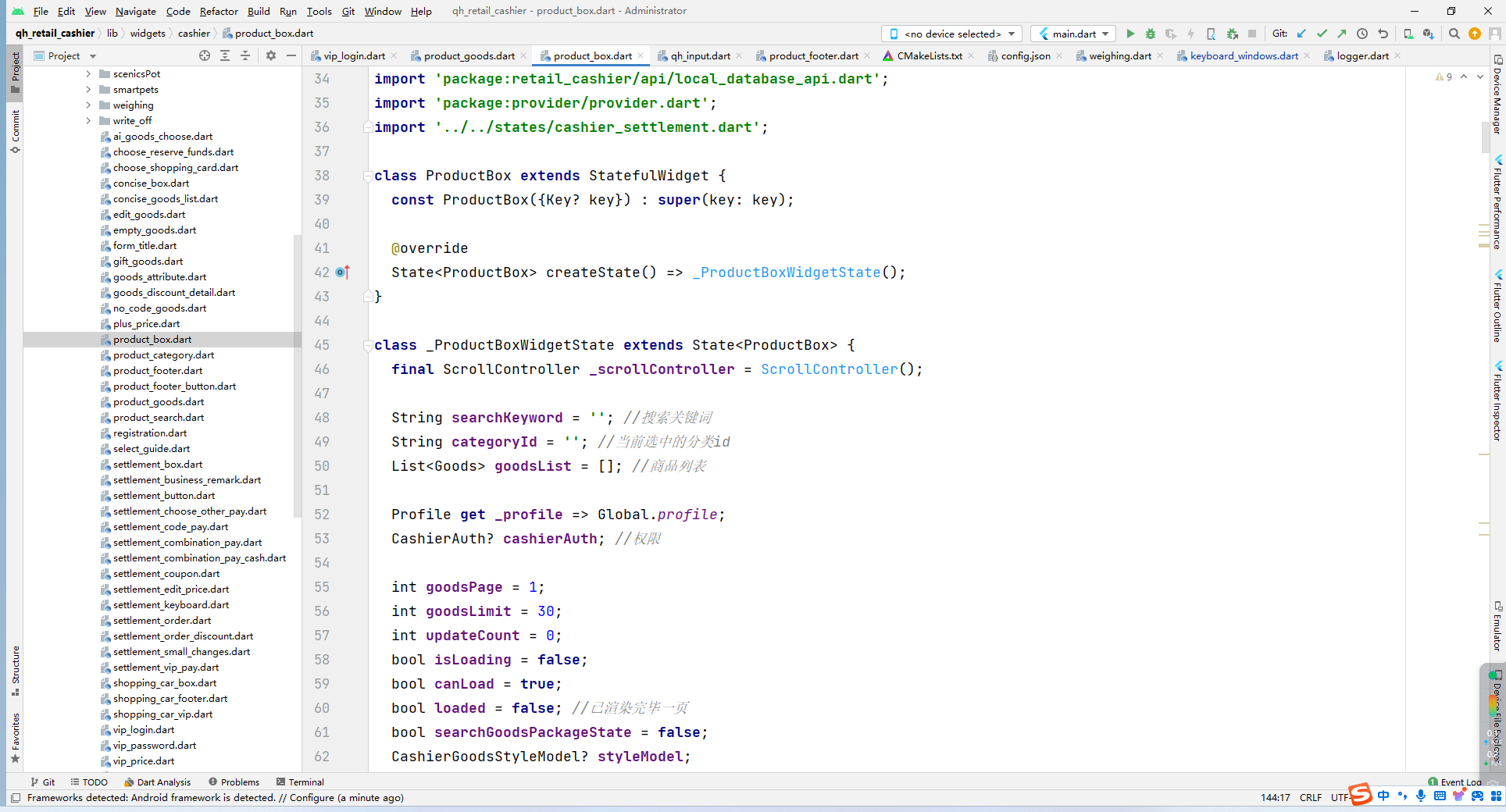Toggle the Structure side panel
Image resolution: width=1506 pixels, height=812 pixels.
(15, 671)
